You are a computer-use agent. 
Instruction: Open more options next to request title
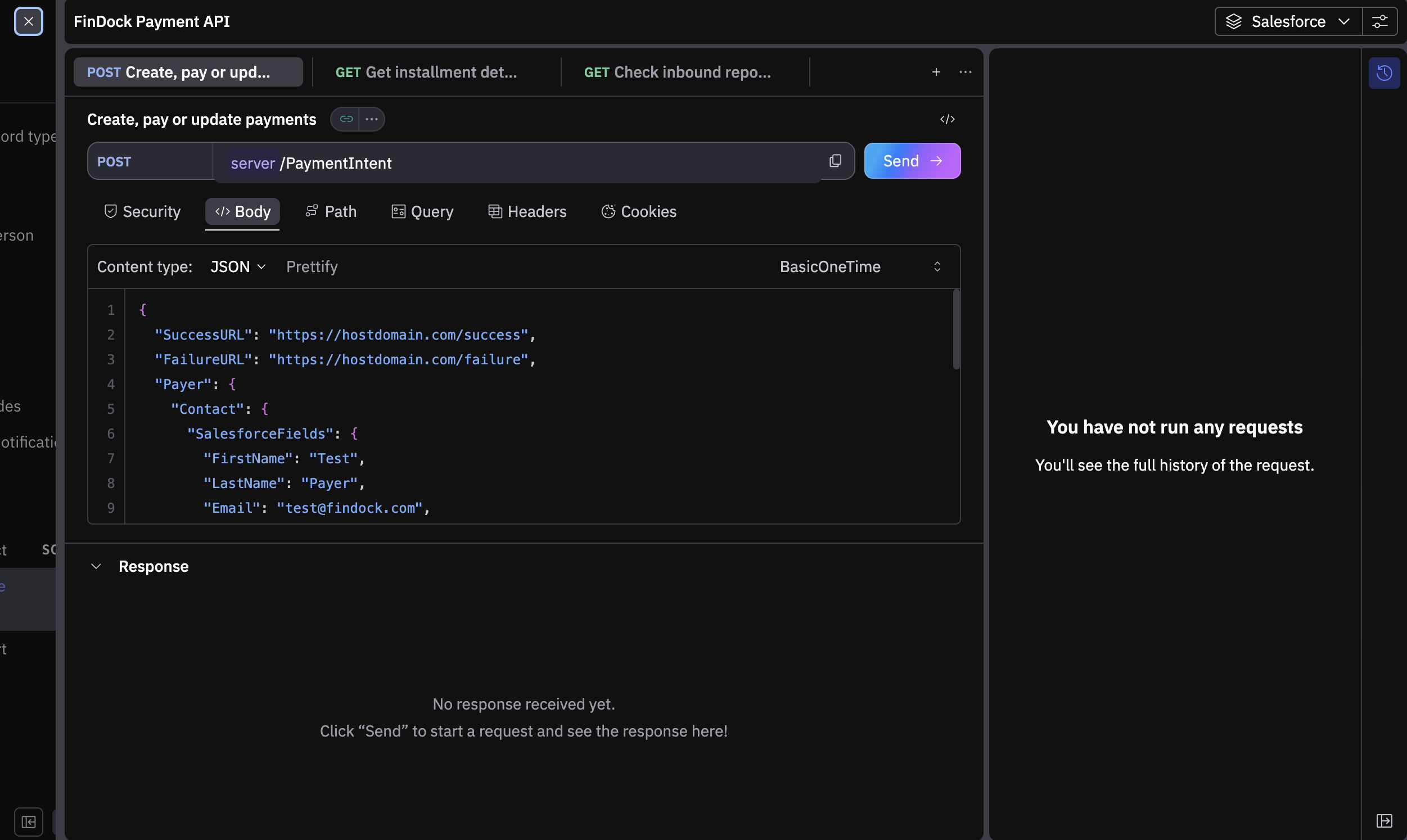[371, 119]
